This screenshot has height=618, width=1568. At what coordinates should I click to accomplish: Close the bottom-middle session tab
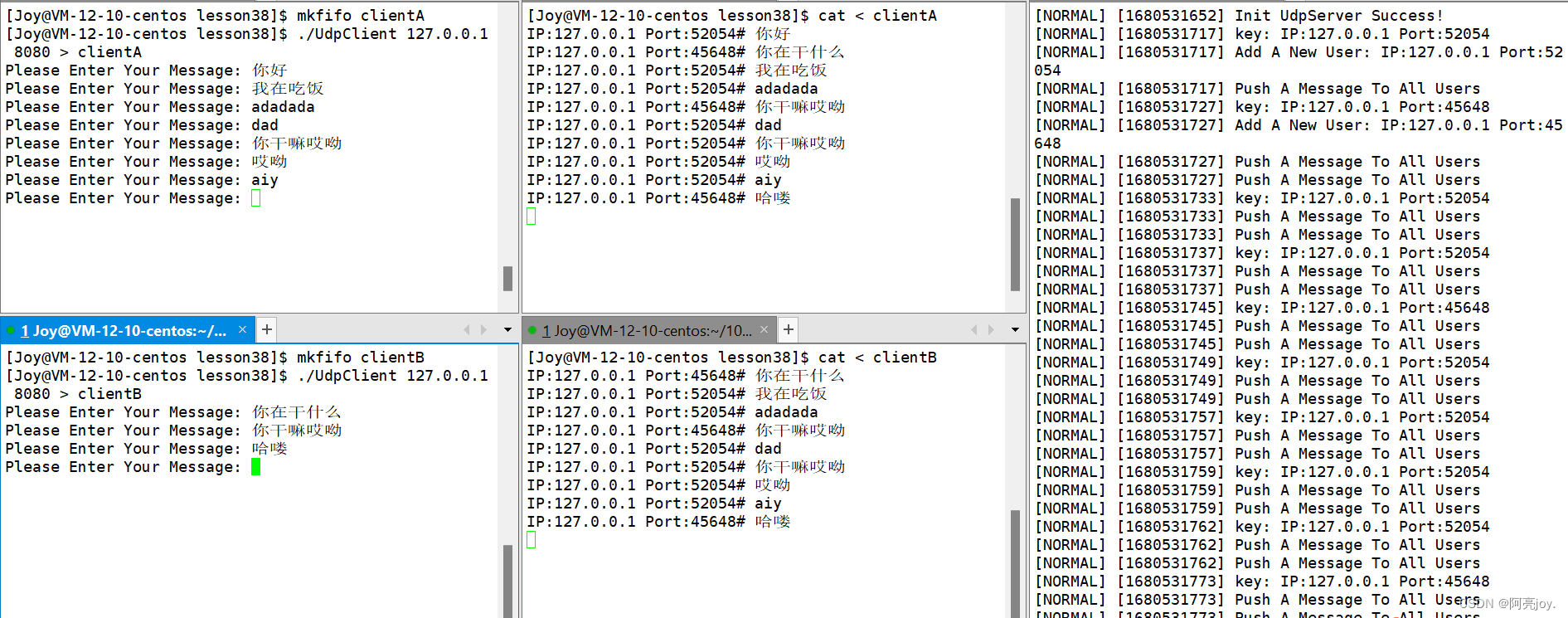764,330
